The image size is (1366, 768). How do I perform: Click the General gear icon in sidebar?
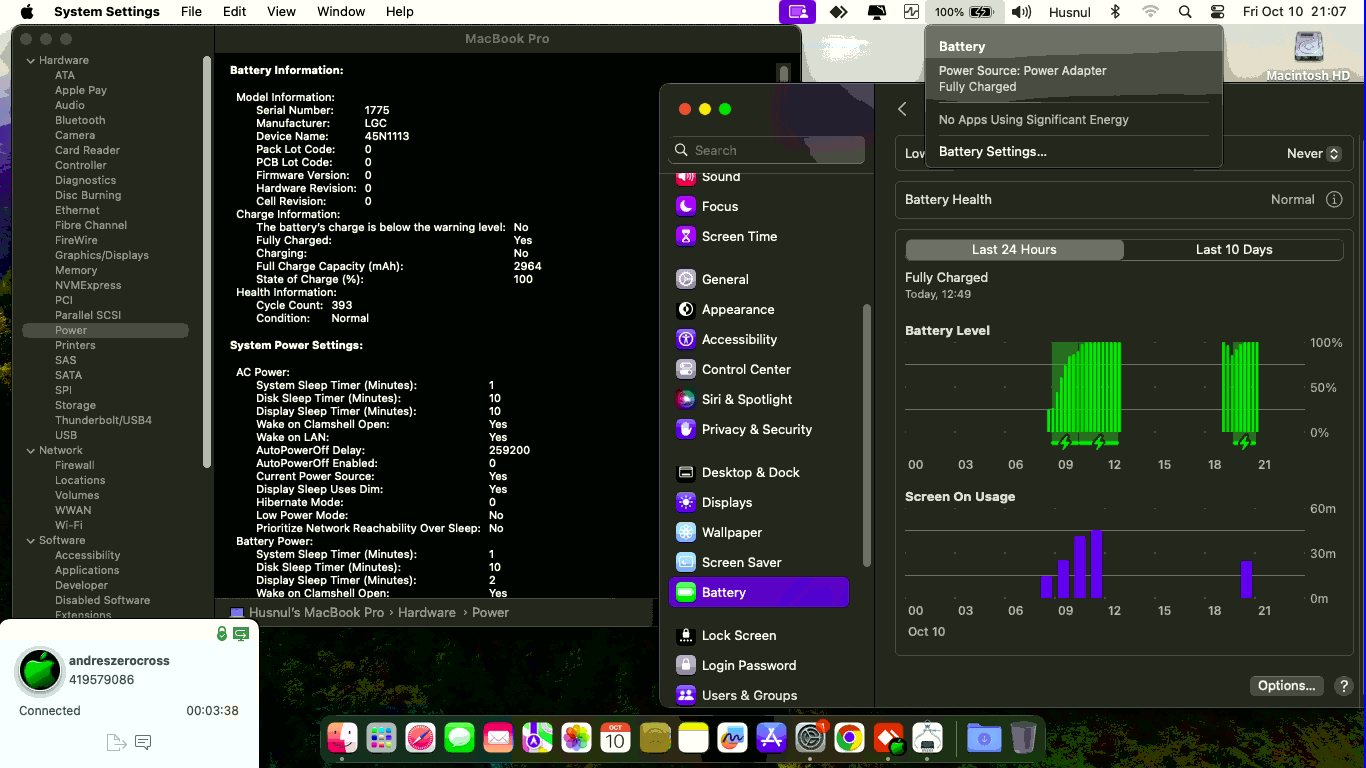[685, 279]
